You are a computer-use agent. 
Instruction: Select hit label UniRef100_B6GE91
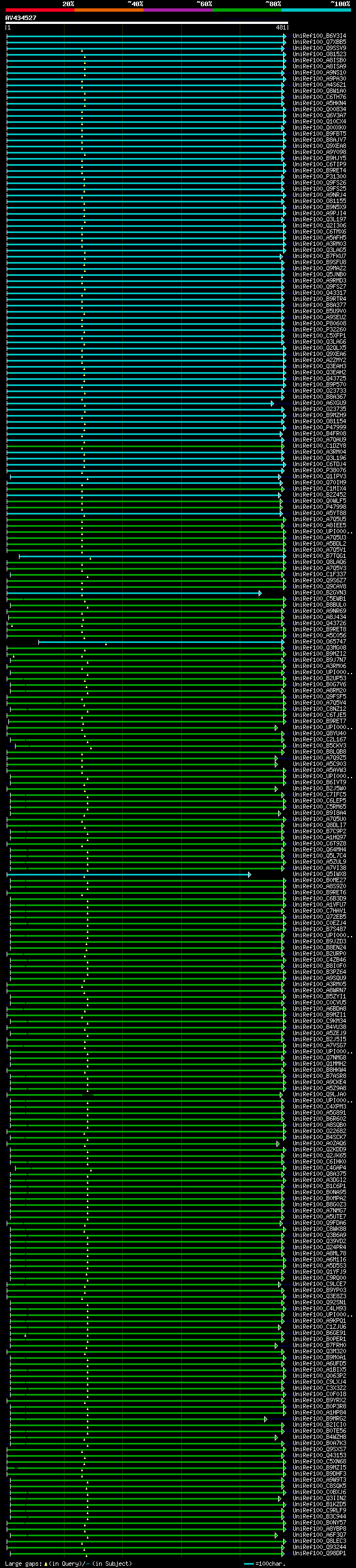[319, 1333]
